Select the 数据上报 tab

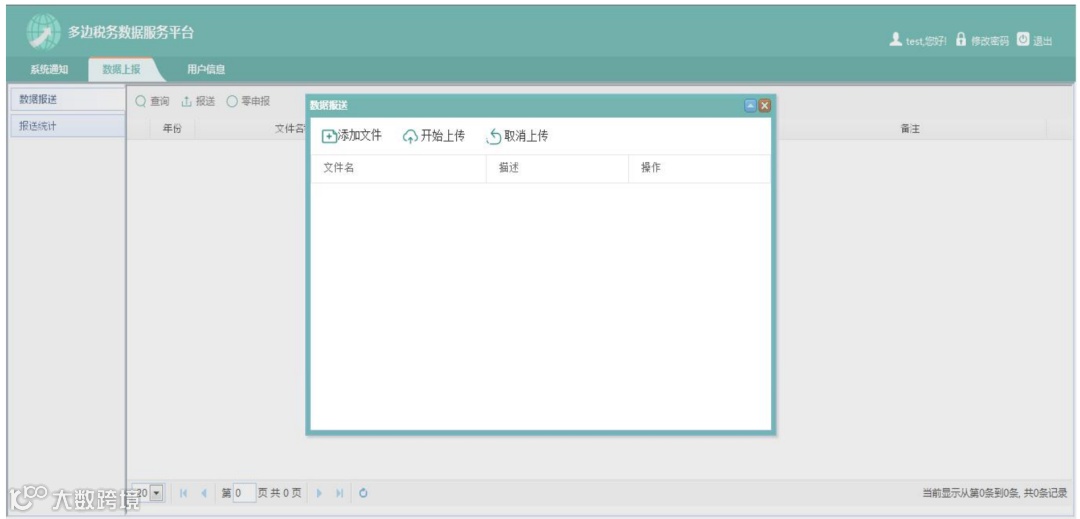coord(122,70)
